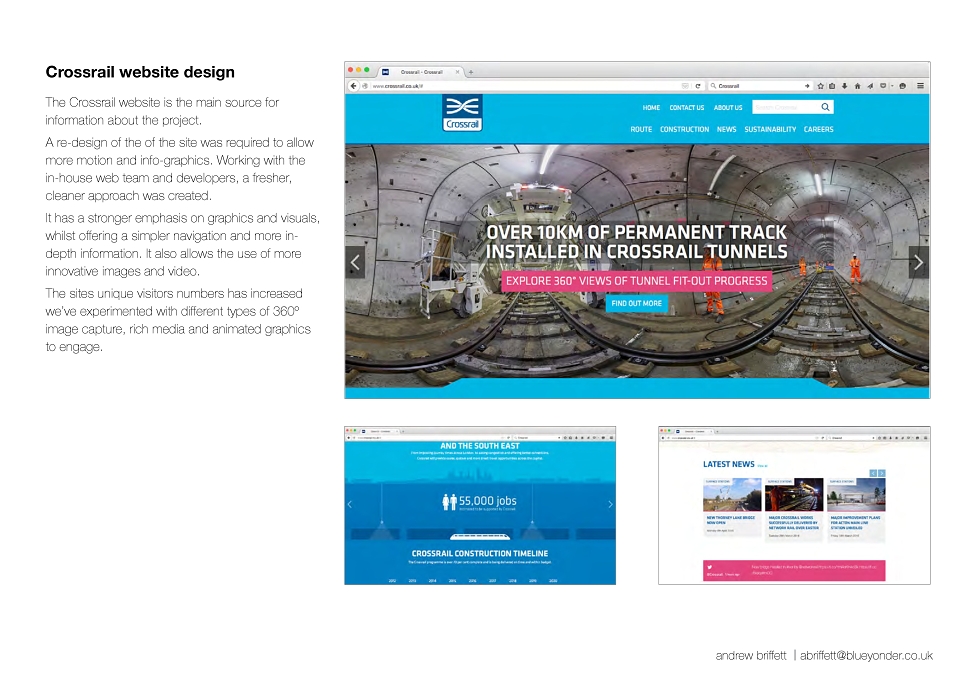The height and width of the screenshot is (679, 960).
Task: Click the round face icon in browser toolbar
Action: click(902, 86)
